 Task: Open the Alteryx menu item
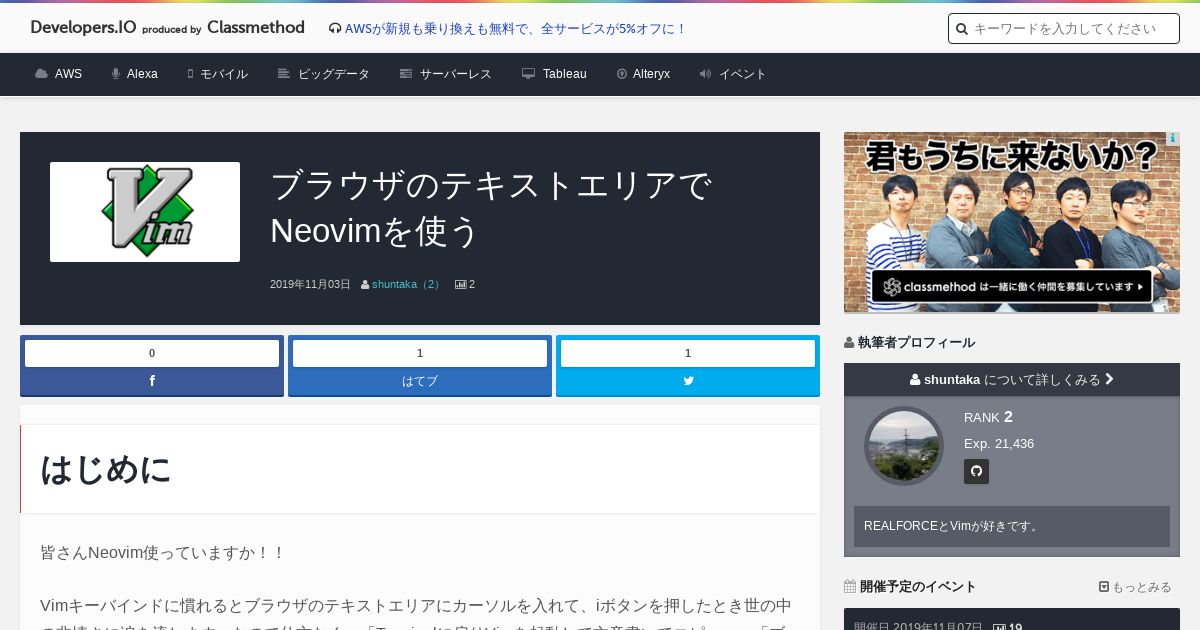643,74
